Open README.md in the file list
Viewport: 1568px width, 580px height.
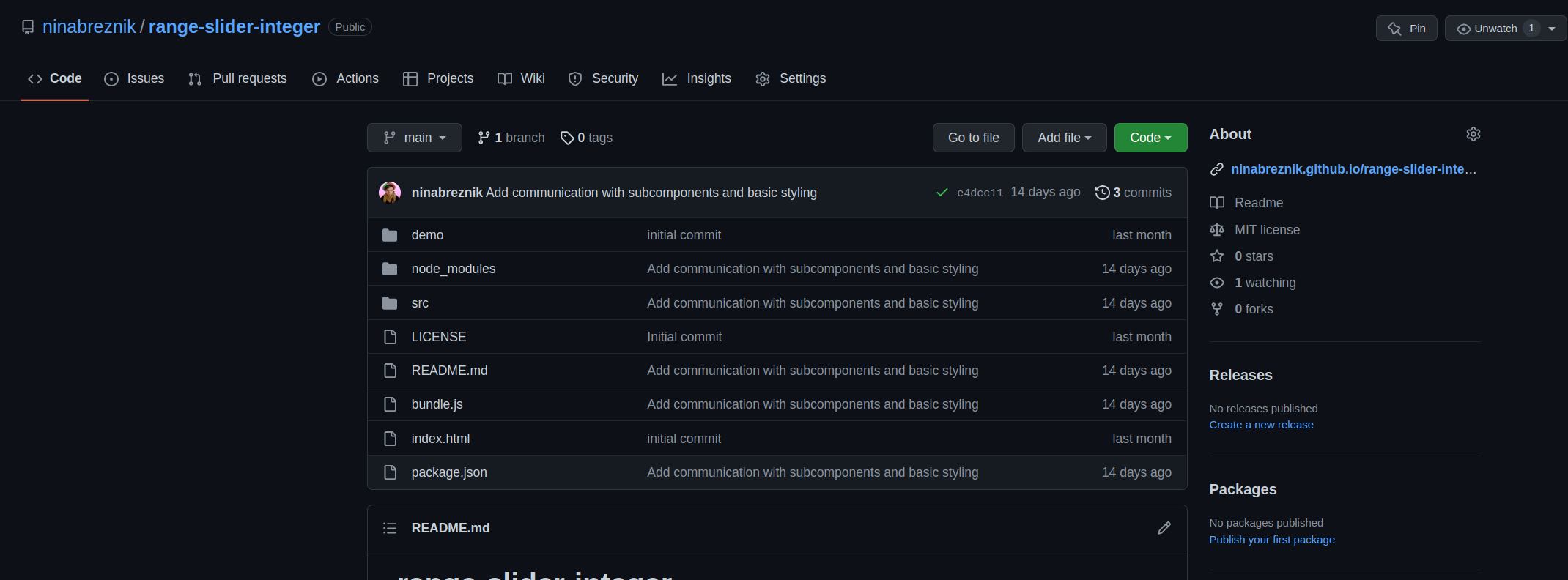(450, 371)
